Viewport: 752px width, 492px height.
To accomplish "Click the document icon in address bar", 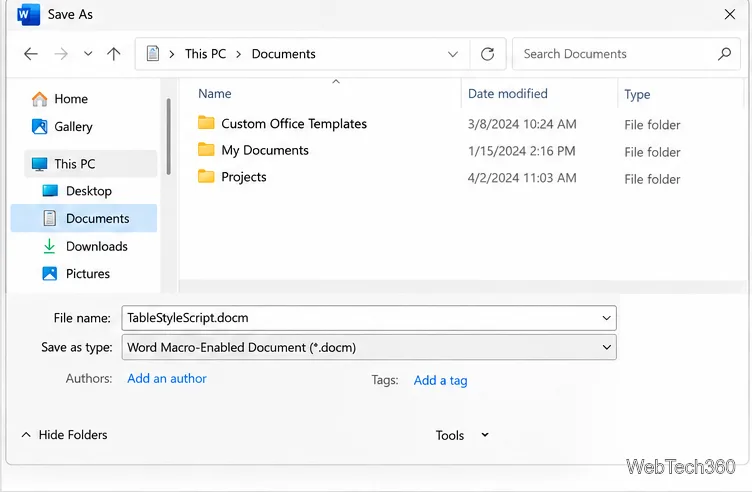I will click(x=153, y=53).
